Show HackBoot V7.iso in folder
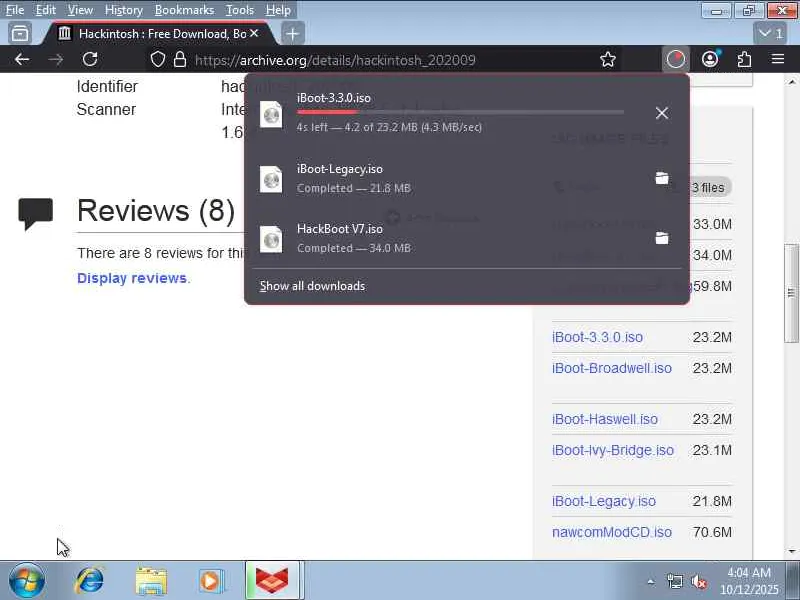Image resolution: width=800 pixels, height=600 pixels. click(662, 238)
